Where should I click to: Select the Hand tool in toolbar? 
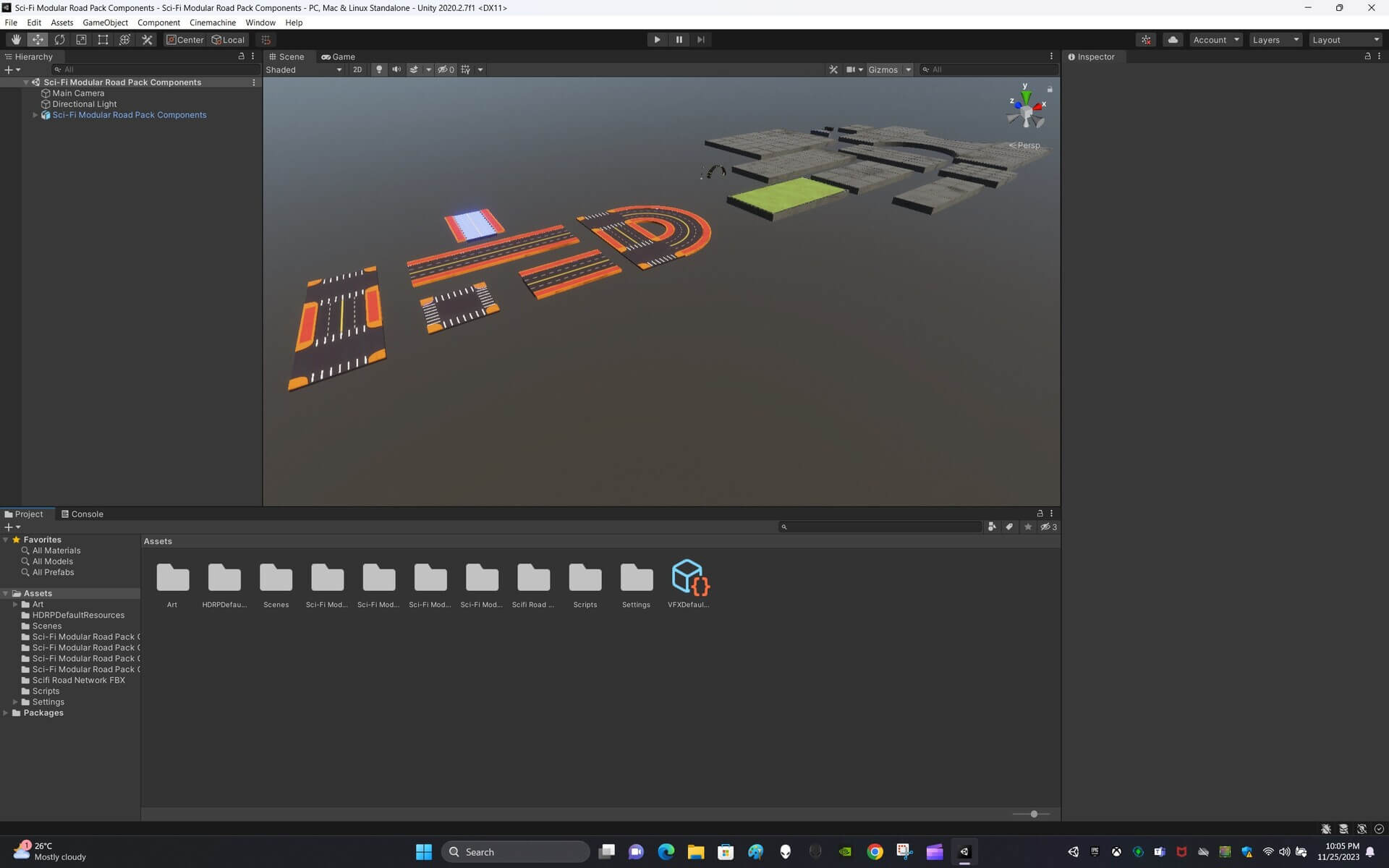16,40
